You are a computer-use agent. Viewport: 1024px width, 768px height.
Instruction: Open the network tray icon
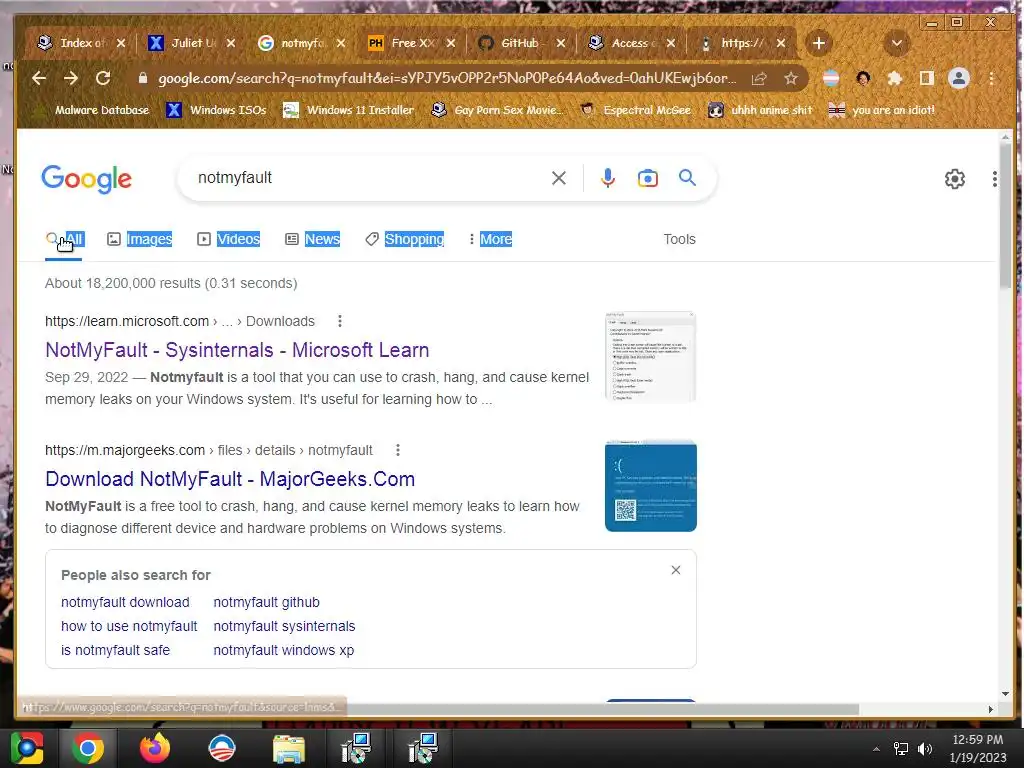point(901,749)
